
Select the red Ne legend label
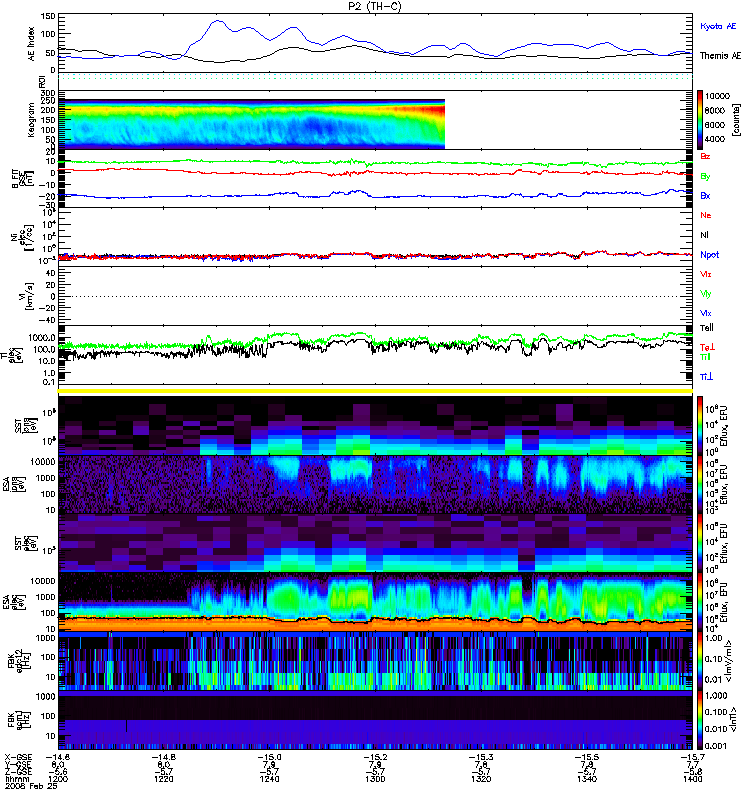pyautogui.click(x=706, y=215)
